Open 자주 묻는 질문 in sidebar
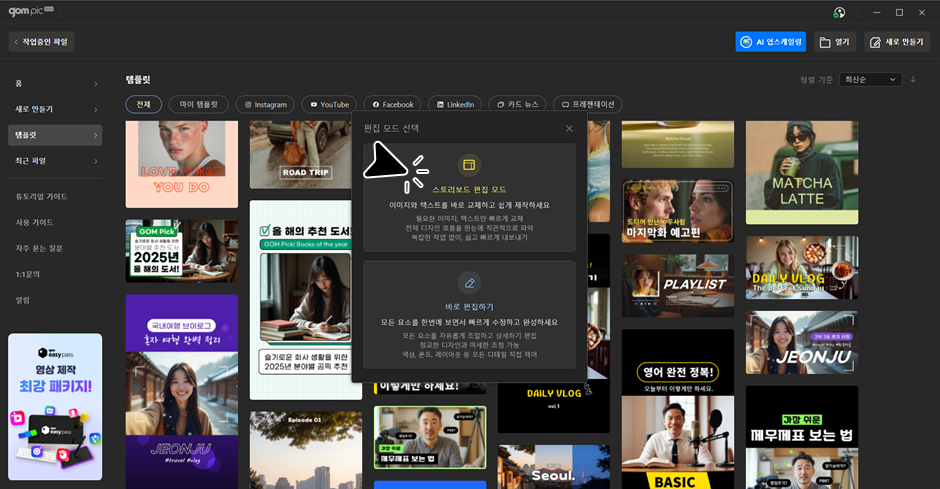940x489 pixels. [x=39, y=248]
